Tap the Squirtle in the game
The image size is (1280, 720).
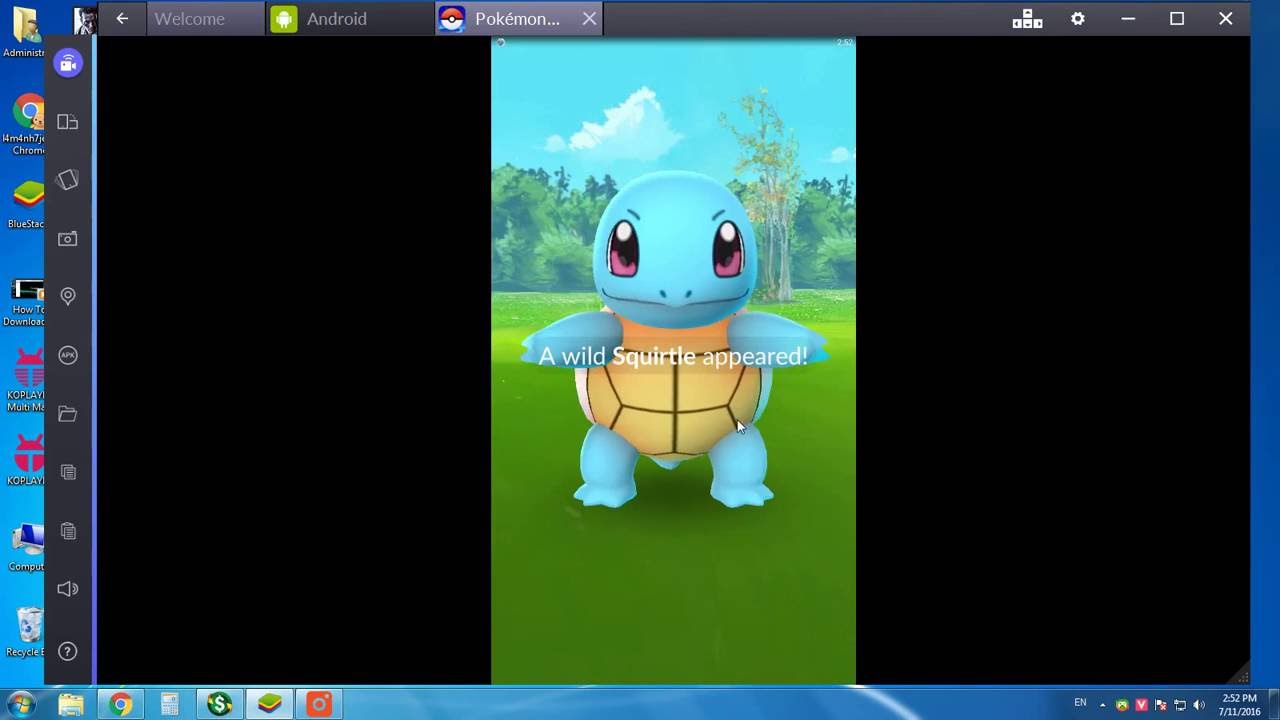tap(673, 340)
